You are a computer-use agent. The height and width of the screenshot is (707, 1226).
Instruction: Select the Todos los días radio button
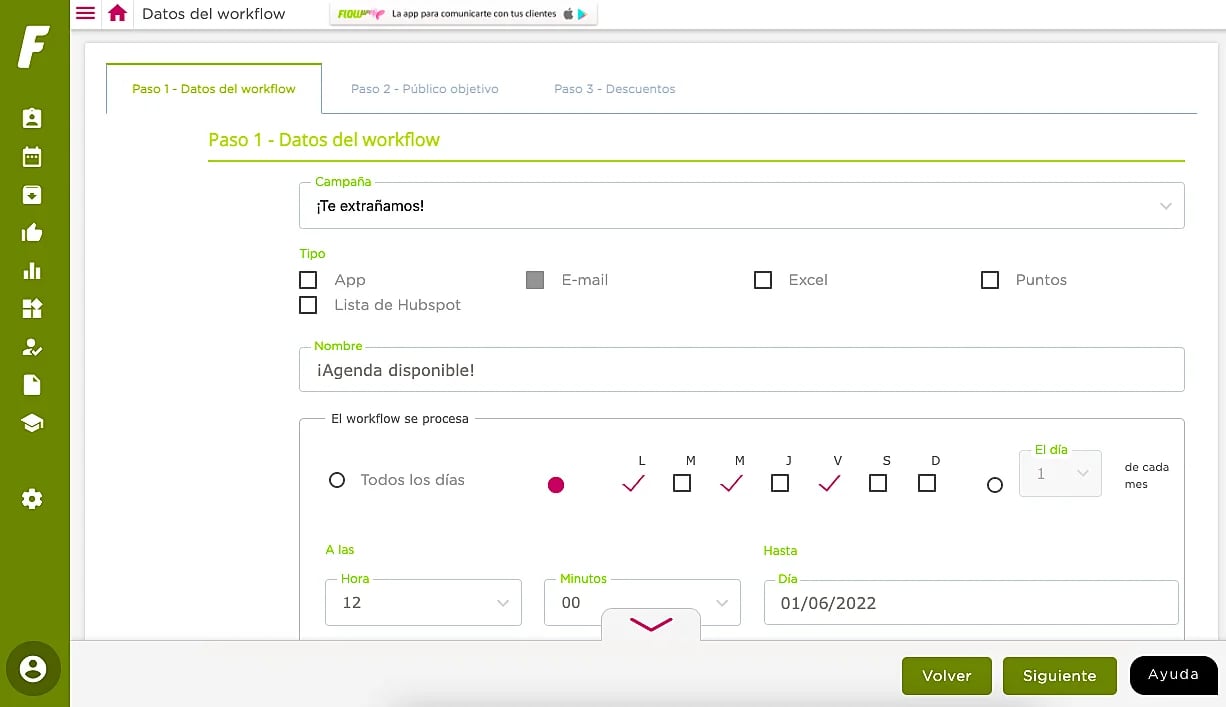point(337,480)
